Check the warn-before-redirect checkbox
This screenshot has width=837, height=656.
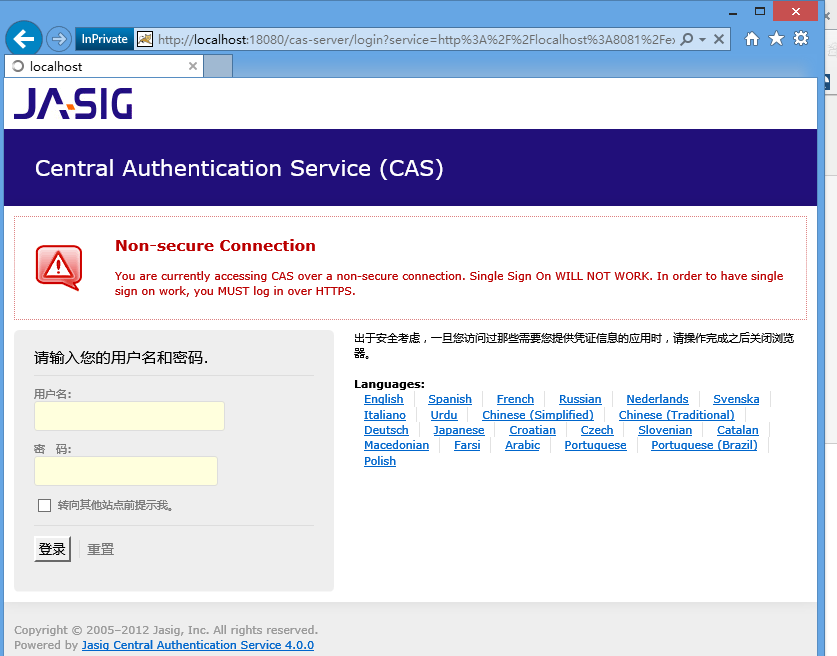pyautogui.click(x=44, y=505)
